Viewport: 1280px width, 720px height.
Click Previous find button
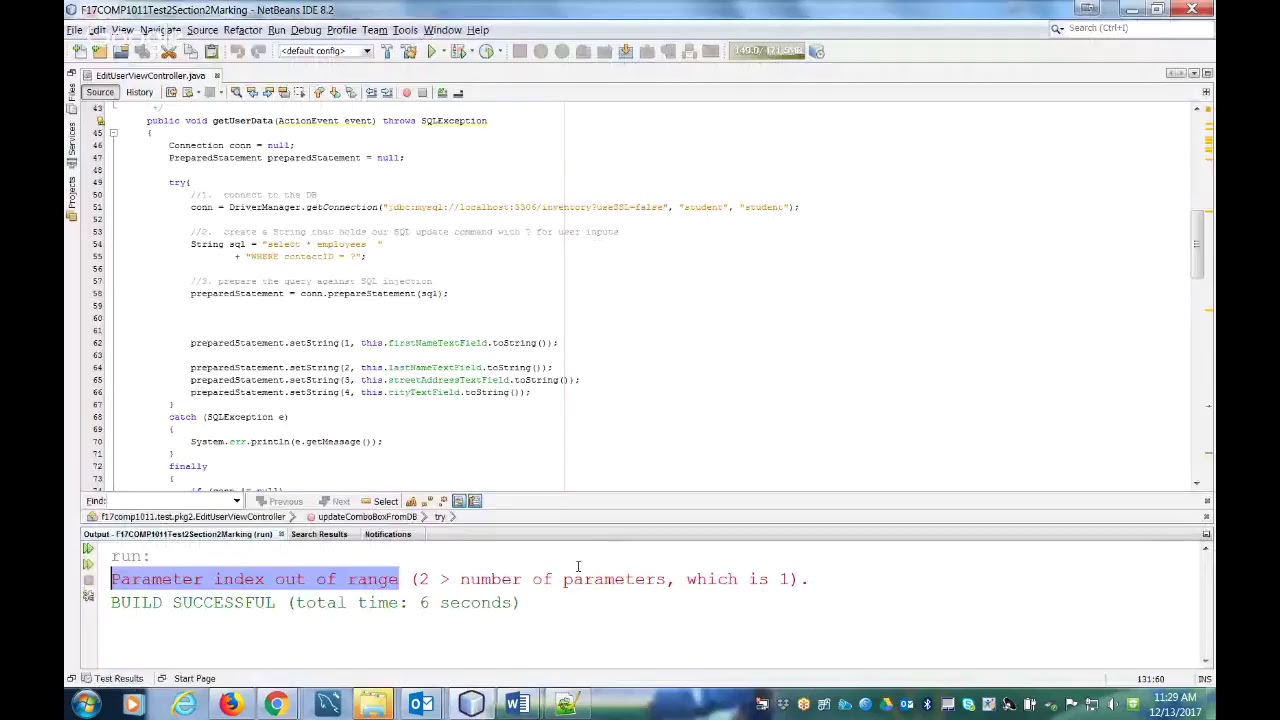pos(278,501)
